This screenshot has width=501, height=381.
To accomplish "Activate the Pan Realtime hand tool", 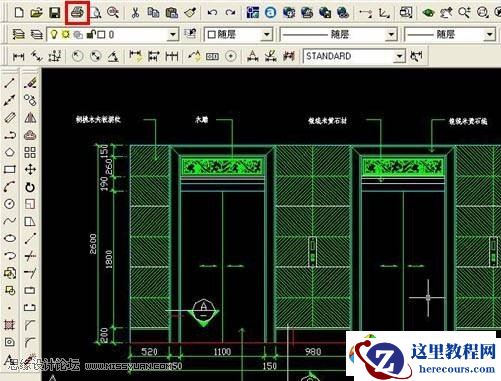I will [x=446, y=13].
